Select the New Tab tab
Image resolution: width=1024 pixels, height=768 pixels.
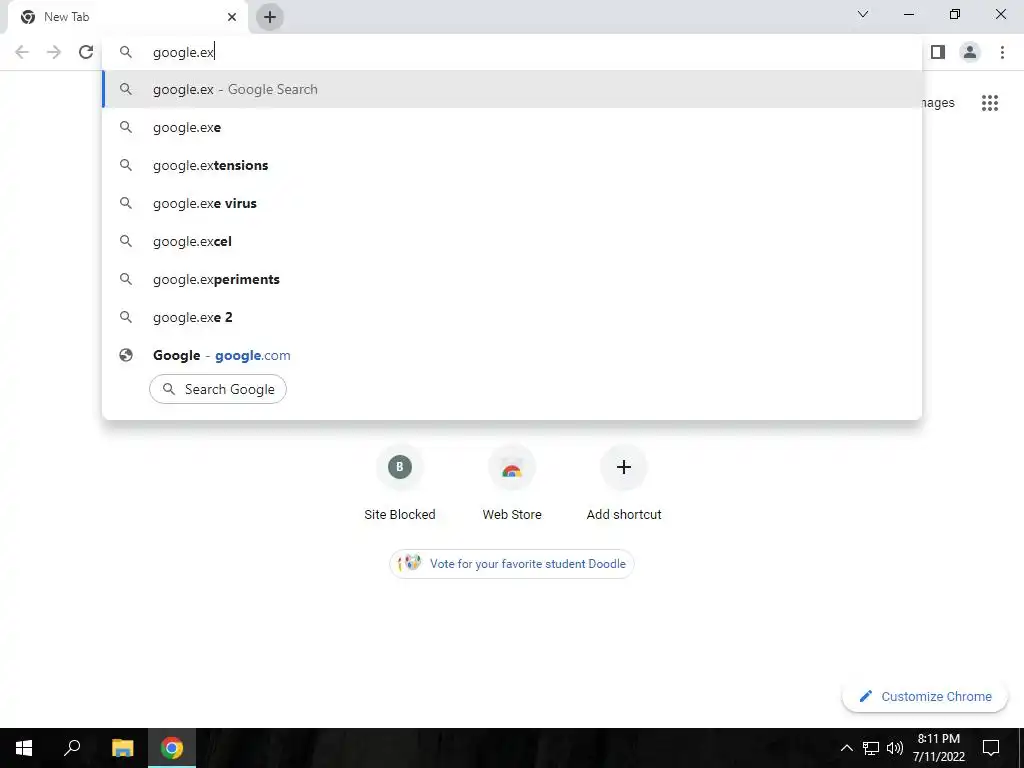click(127, 17)
